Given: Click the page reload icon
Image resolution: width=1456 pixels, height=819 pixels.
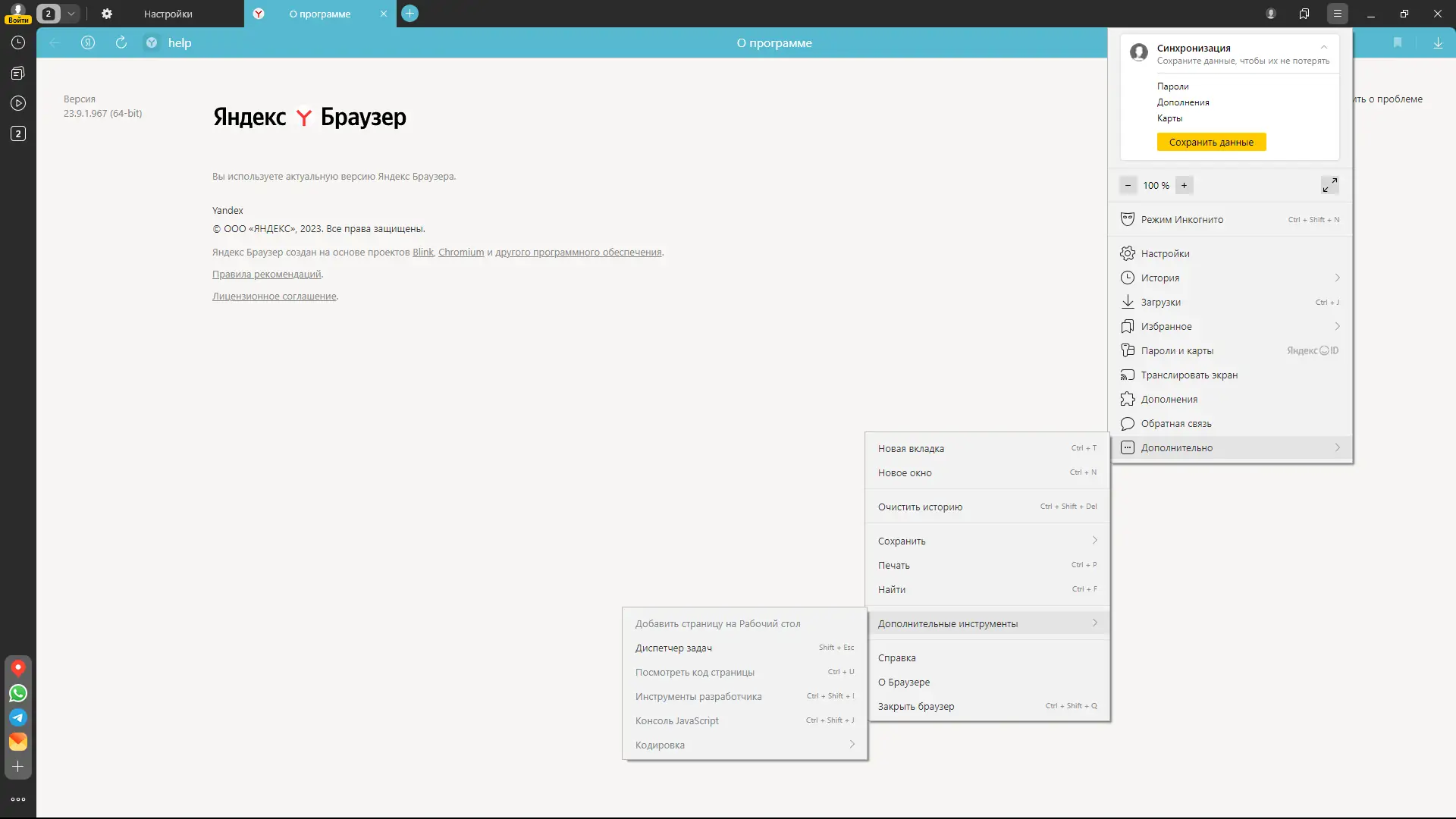Looking at the screenshot, I should pyautogui.click(x=121, y=43).
